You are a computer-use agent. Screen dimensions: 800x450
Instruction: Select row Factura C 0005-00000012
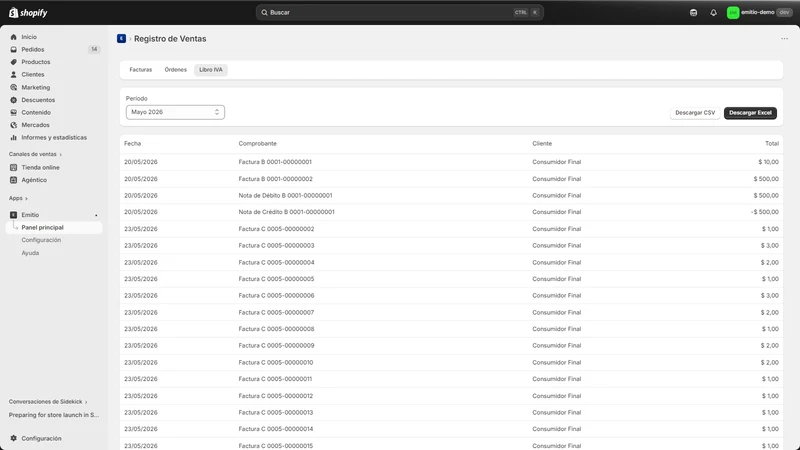pos(451,396)
